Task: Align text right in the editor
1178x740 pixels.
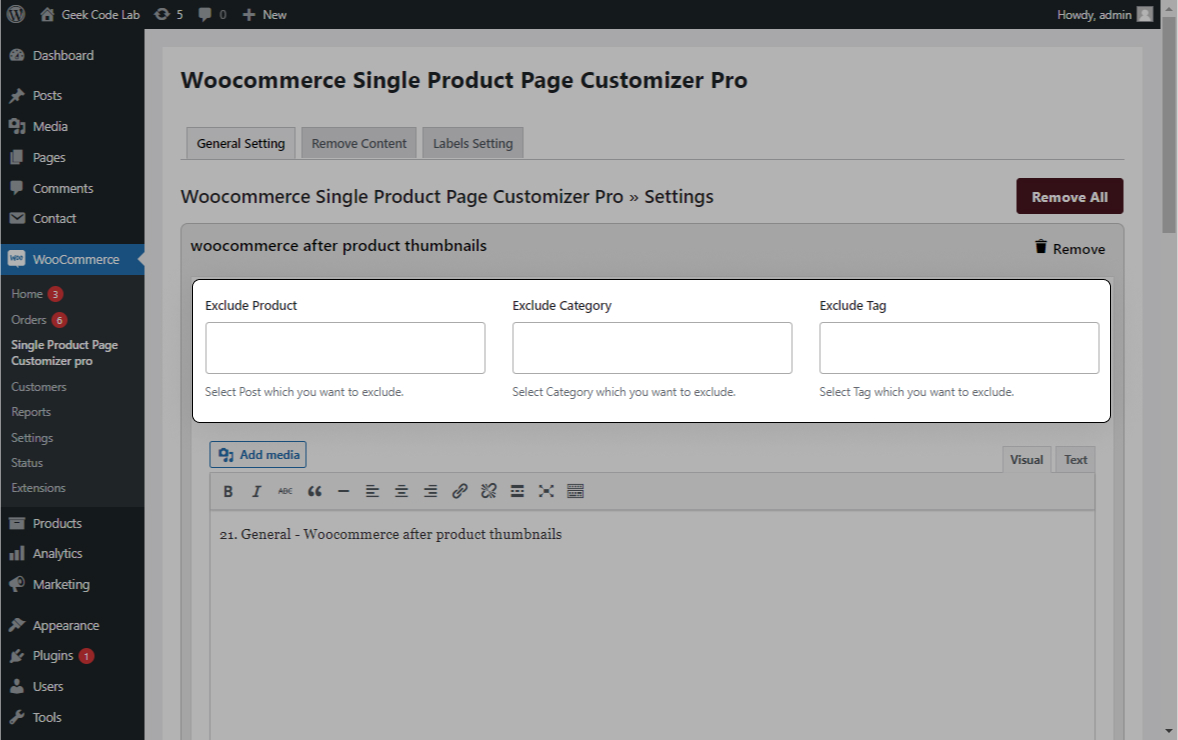Action: (430, 491)
